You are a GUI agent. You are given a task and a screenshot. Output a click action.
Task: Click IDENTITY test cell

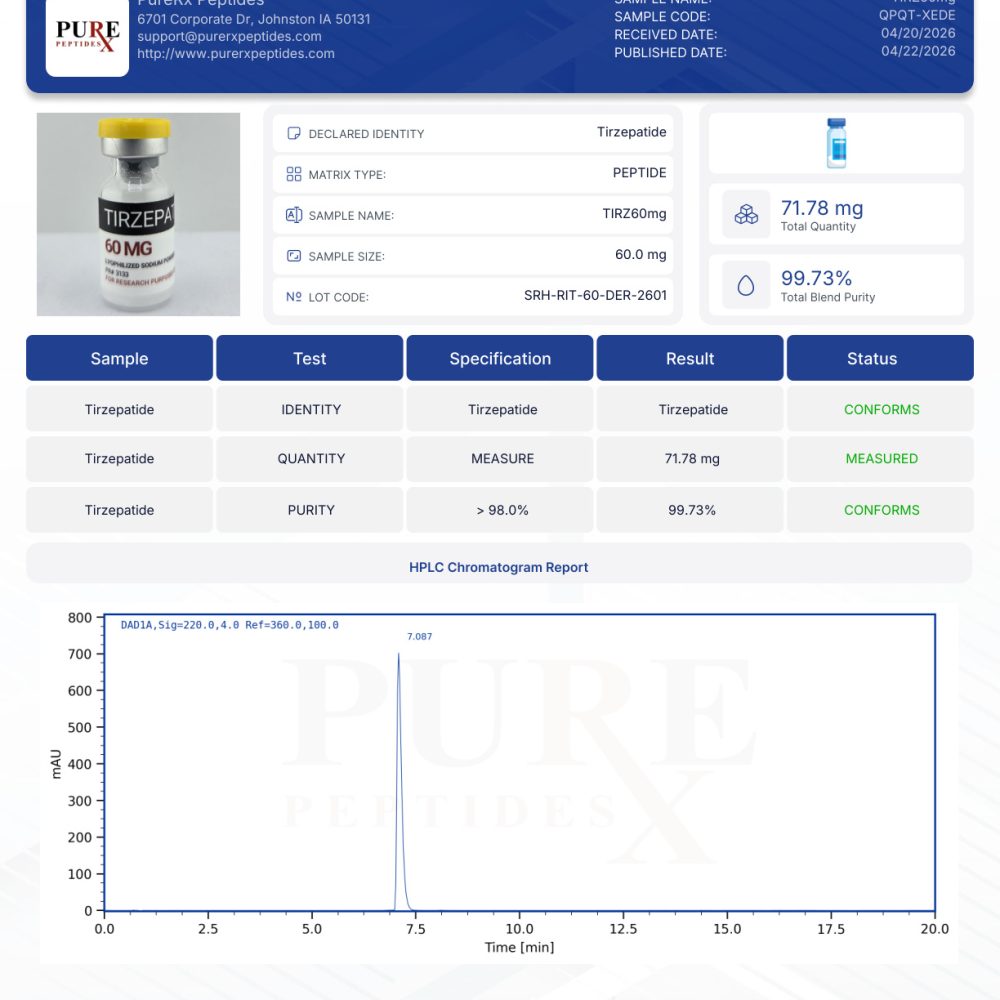309,409
